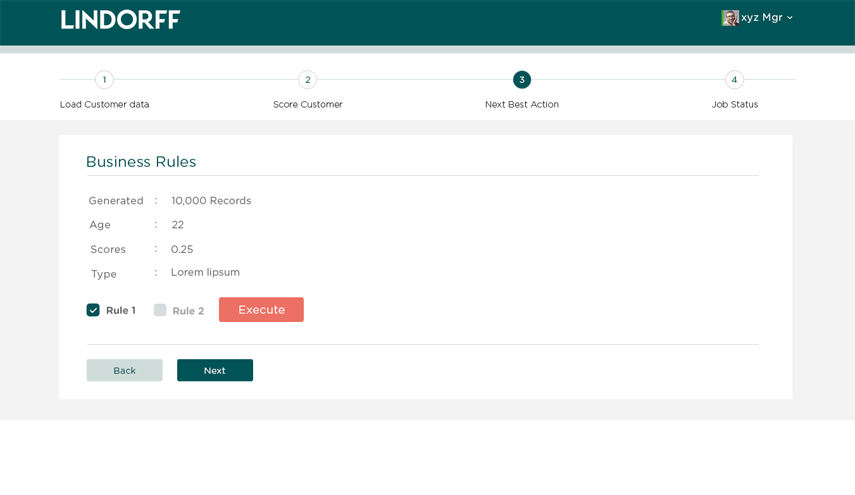Select step circle number 1
This screenshot has width=855, height=495.
click(104, 80)
